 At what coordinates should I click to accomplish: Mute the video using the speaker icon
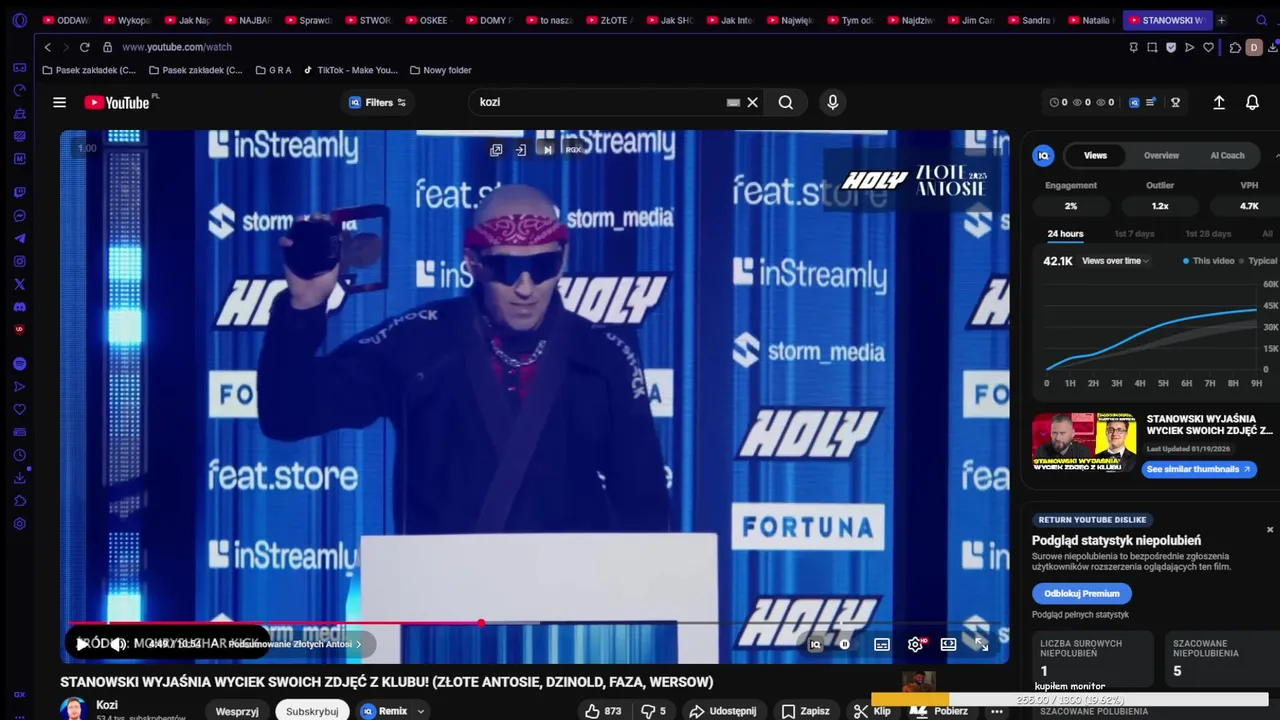pyautogui.click(x=117, y=644)
